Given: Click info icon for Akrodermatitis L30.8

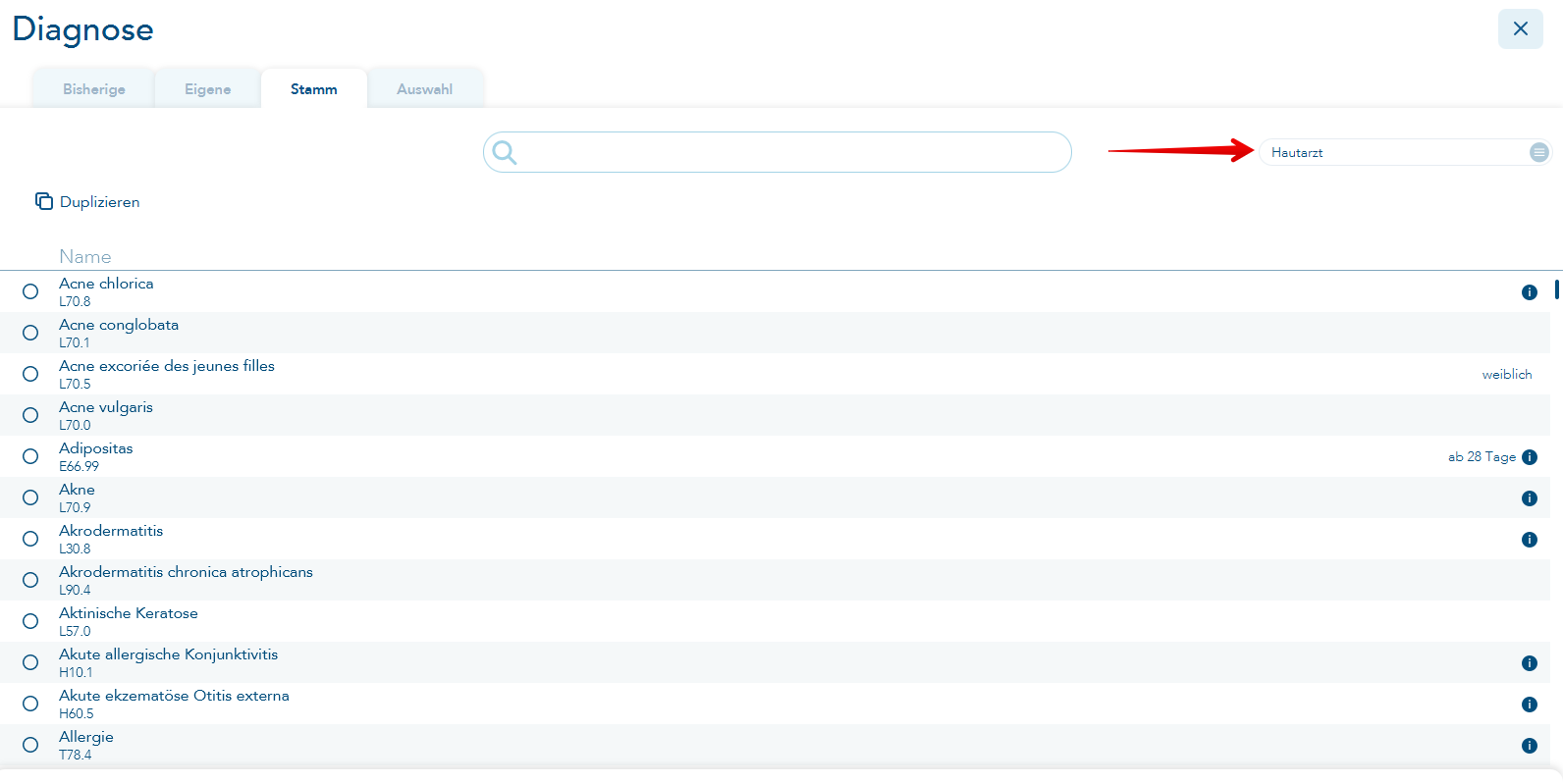Looking at the screenshot, I should pos(1529,540).
